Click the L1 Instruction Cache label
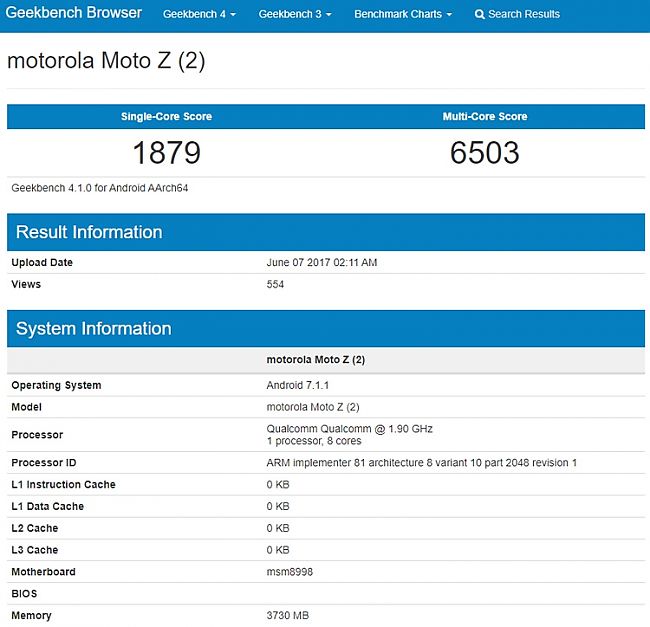Screen dimensions: 650x627 pyautogui.click(x=63, y=484)
